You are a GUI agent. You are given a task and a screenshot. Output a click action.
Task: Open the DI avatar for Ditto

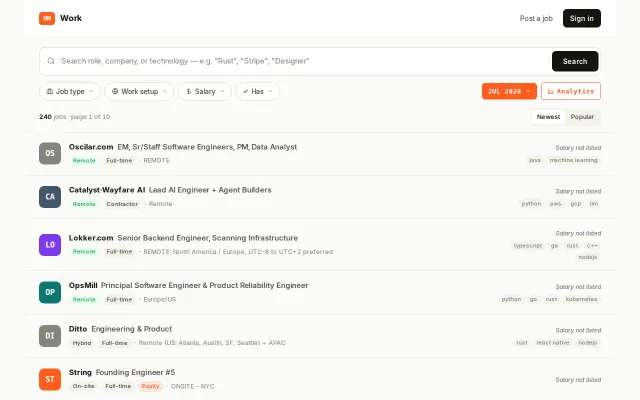pos(50,336)
